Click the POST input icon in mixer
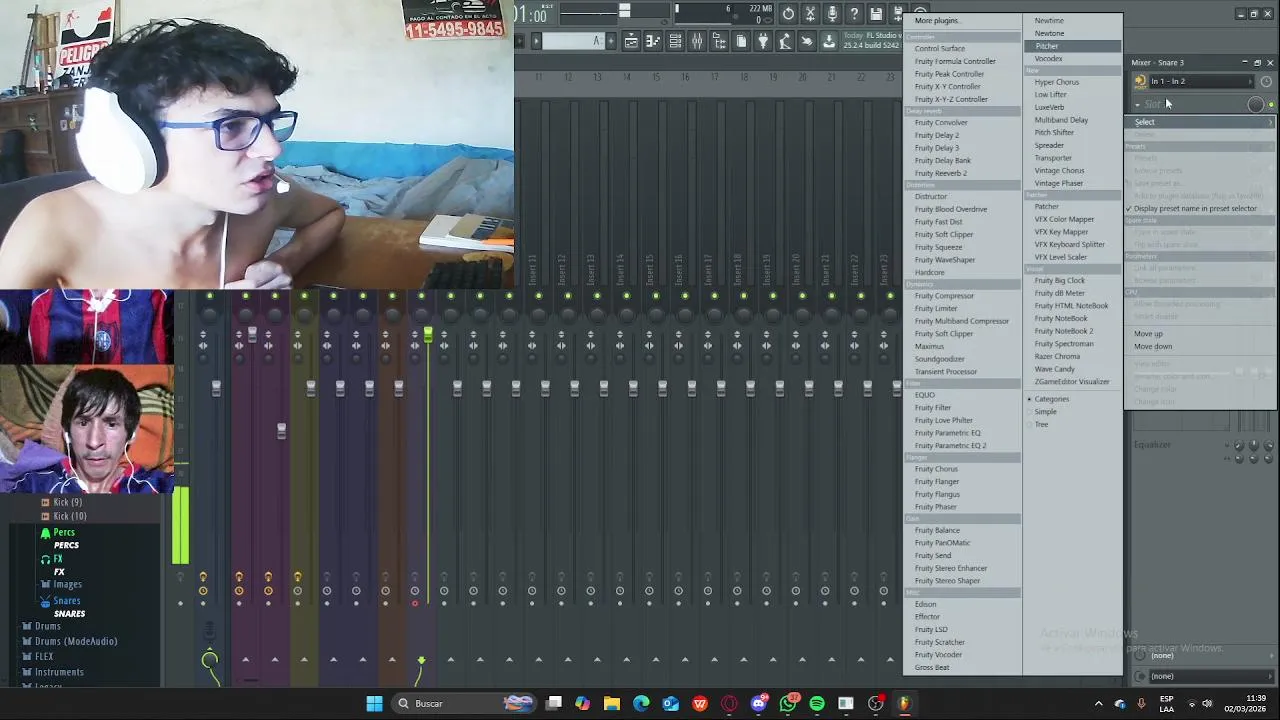1280x720 pixels. pos(1140,82)
